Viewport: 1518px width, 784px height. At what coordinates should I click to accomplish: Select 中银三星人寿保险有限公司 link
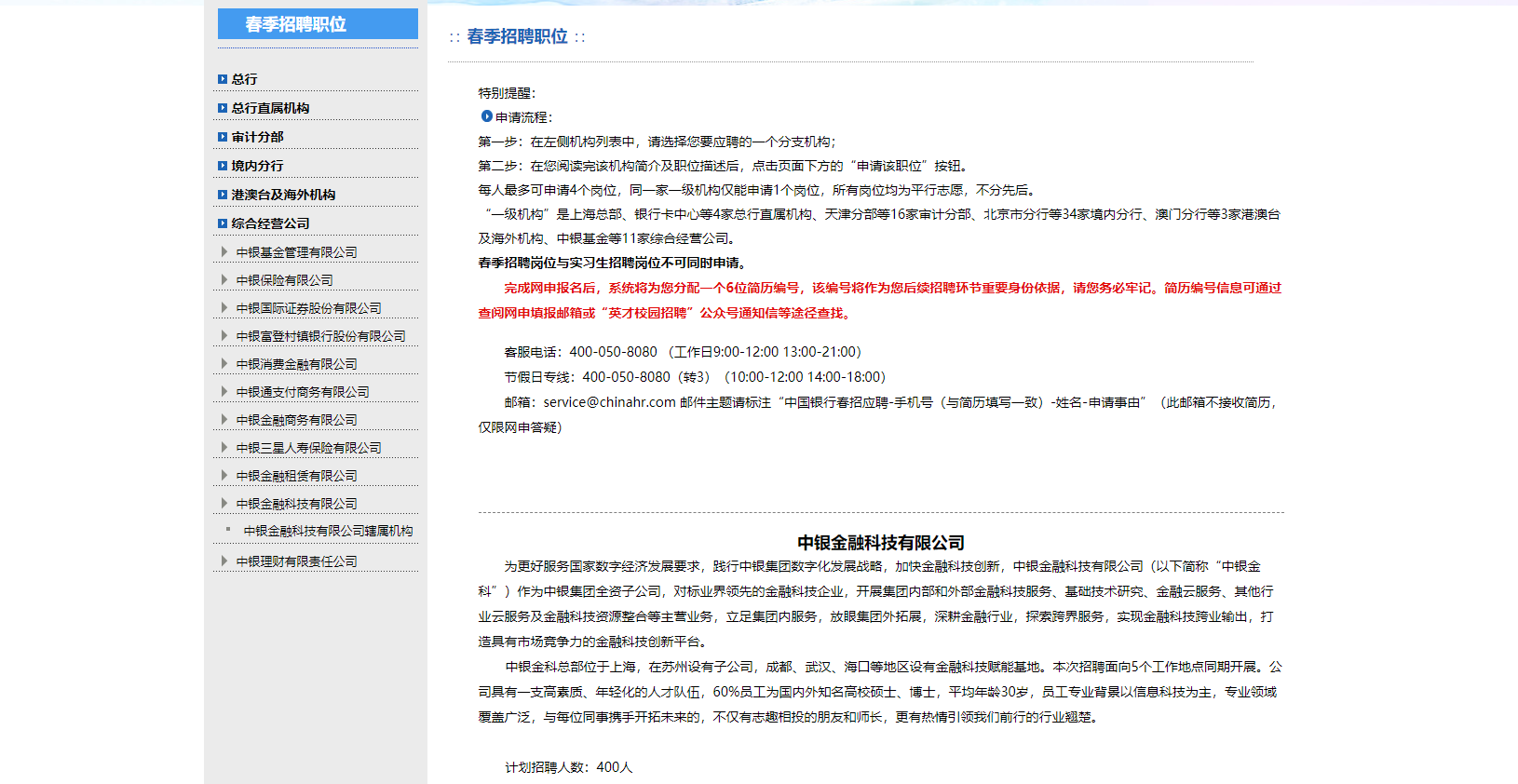308,448
